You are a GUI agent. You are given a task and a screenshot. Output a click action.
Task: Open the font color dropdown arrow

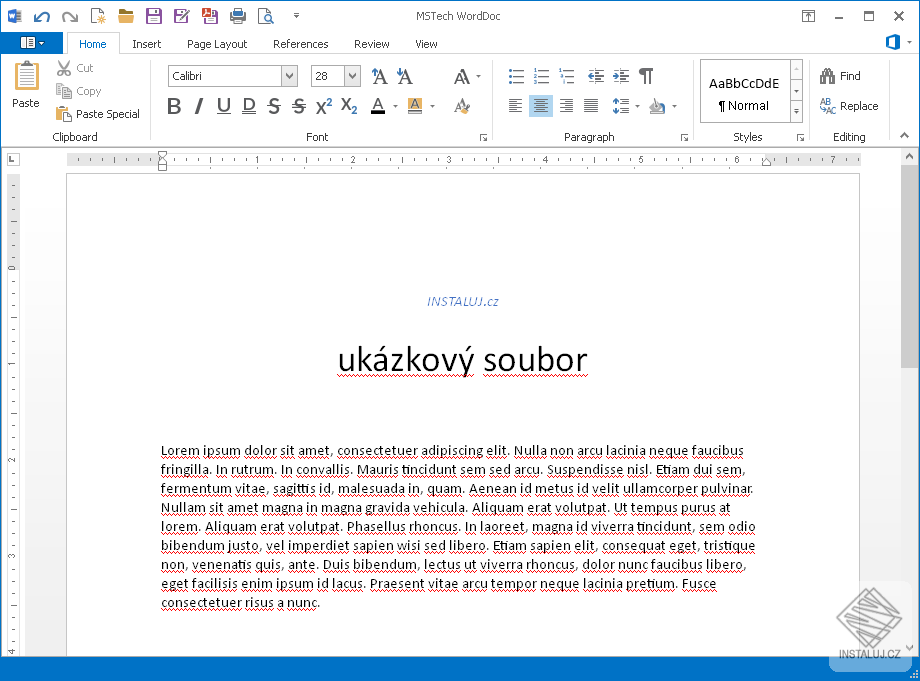pos(395,107)
